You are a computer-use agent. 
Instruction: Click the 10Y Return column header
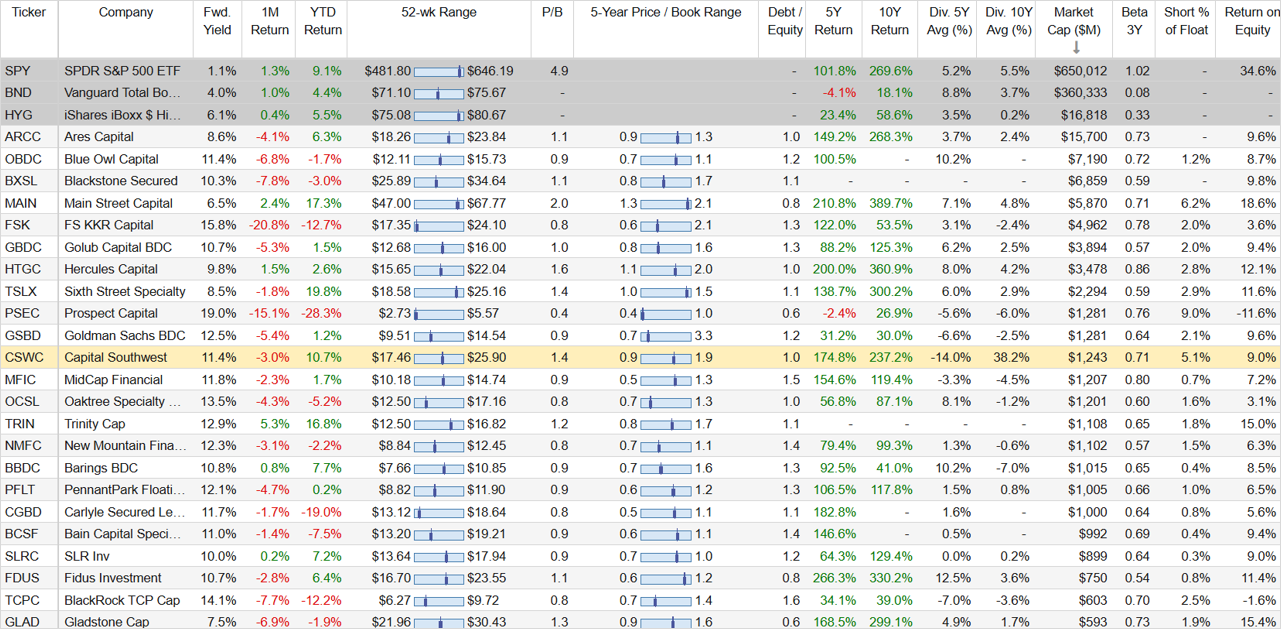click(x=890, y=21)
